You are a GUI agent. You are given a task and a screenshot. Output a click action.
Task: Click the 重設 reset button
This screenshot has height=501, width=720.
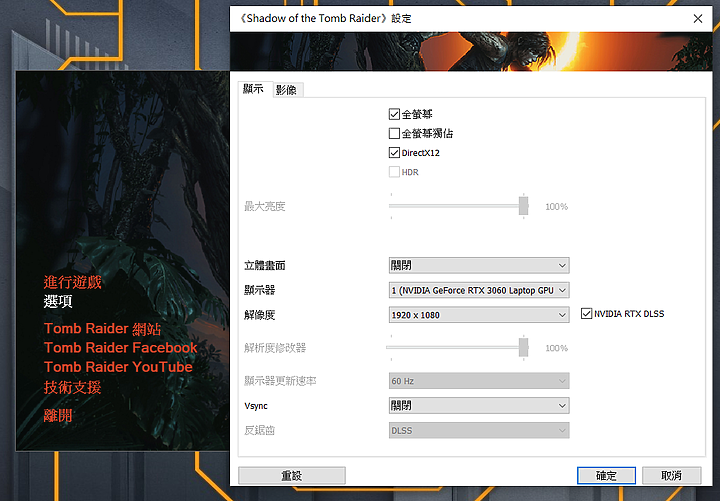click(292, 475)
